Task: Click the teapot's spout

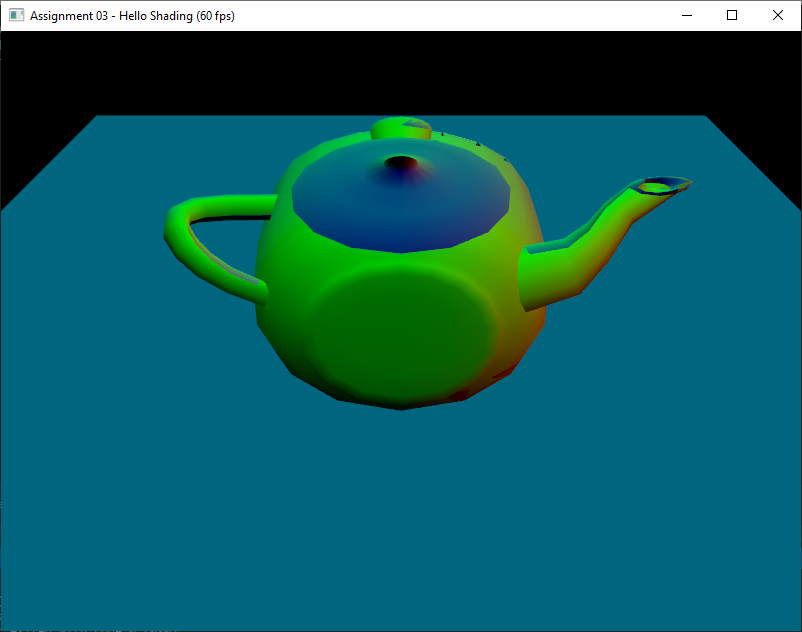Action: 604,244
